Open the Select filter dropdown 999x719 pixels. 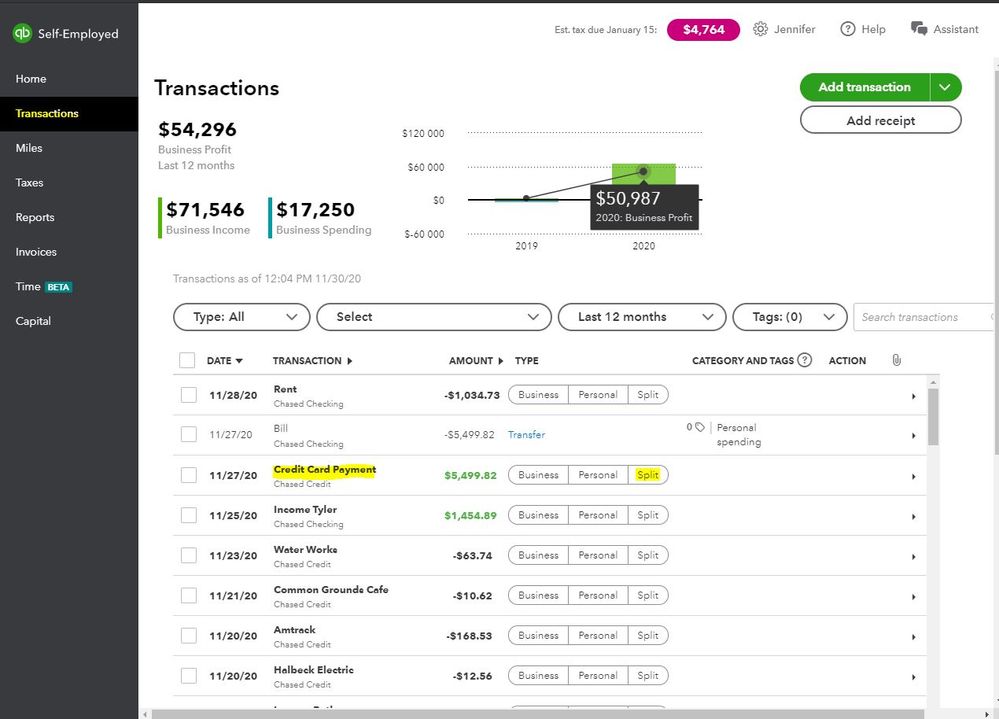pos(434,317)
